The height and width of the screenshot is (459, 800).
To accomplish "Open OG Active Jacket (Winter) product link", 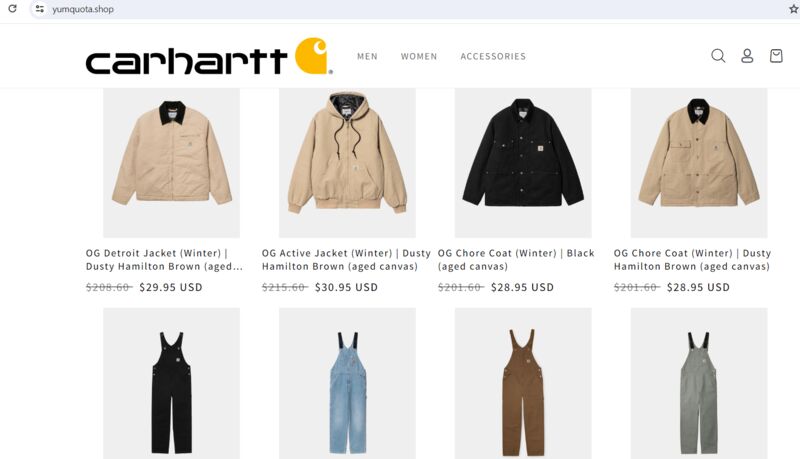I will coord(346,260).
